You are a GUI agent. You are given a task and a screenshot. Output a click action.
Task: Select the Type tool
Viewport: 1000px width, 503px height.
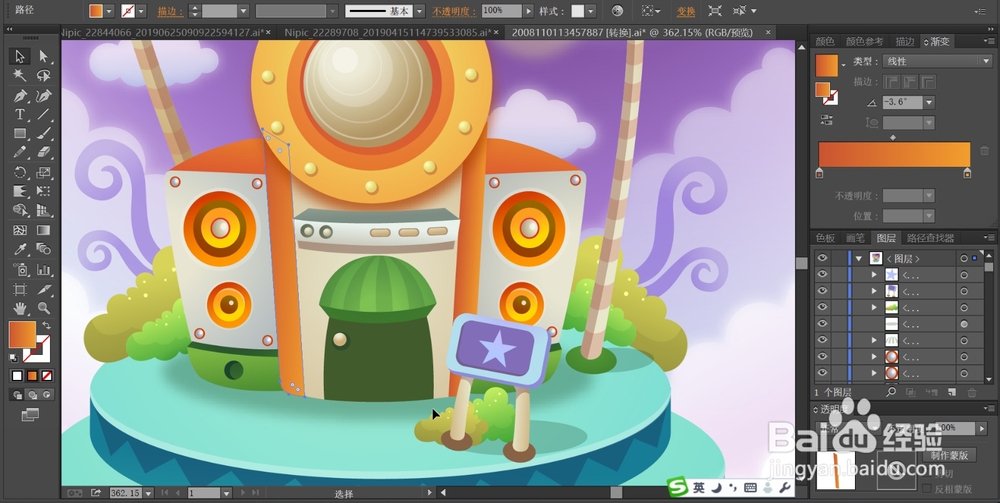[x=19, y=115]
